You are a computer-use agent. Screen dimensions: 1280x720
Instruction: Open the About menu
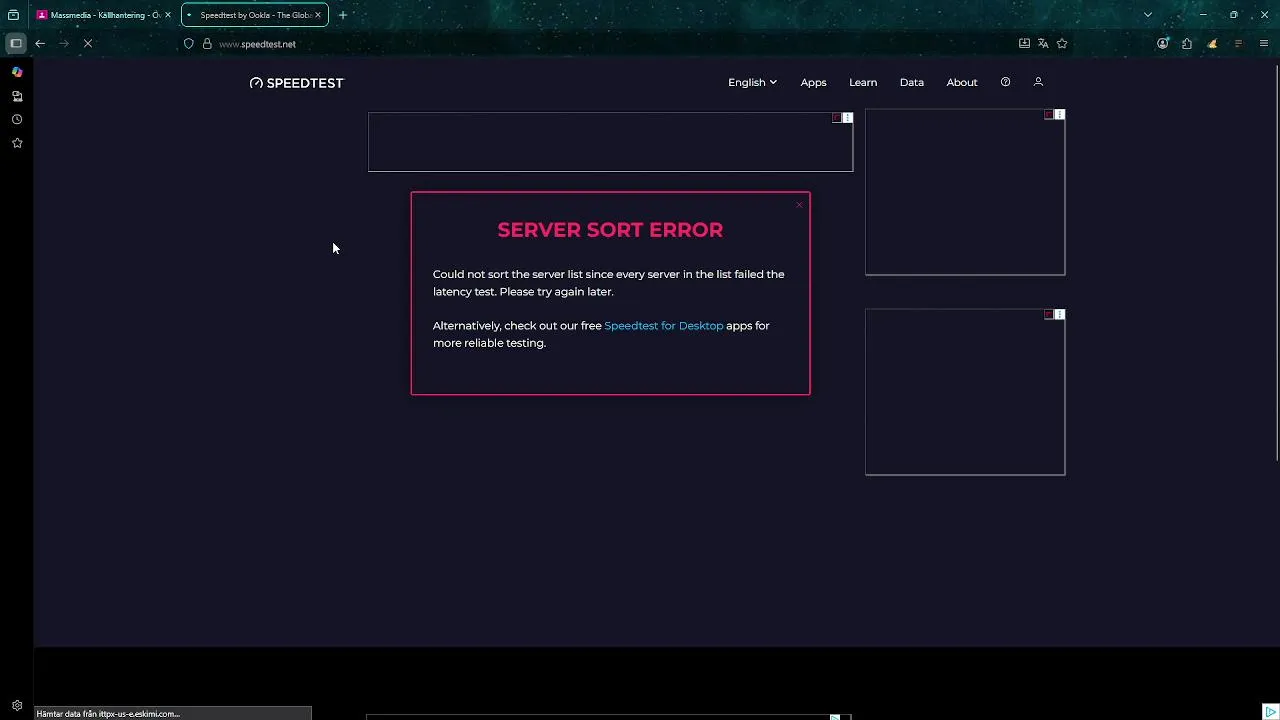[x=962, y=82]
